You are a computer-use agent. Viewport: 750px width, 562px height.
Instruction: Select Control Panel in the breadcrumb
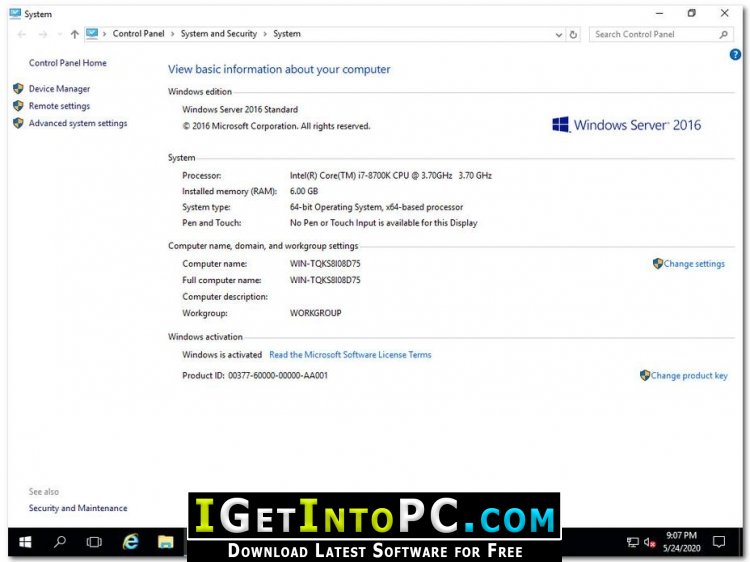tap(138, 33)
